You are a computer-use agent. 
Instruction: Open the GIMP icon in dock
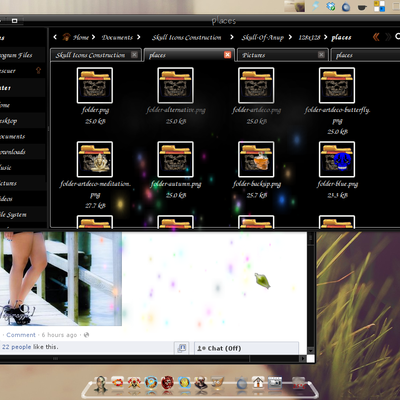coord(217,383)
